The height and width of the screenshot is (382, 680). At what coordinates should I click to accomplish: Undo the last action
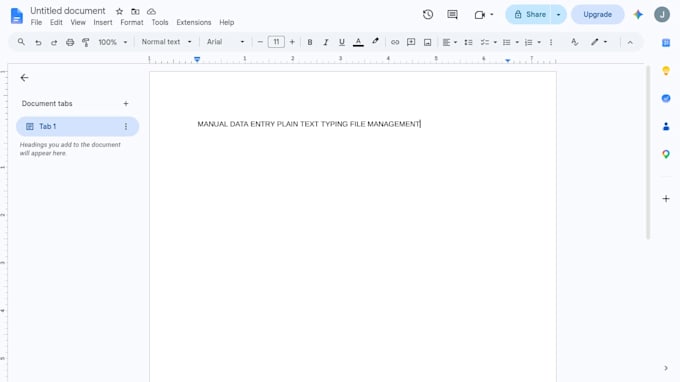point(38,42)
